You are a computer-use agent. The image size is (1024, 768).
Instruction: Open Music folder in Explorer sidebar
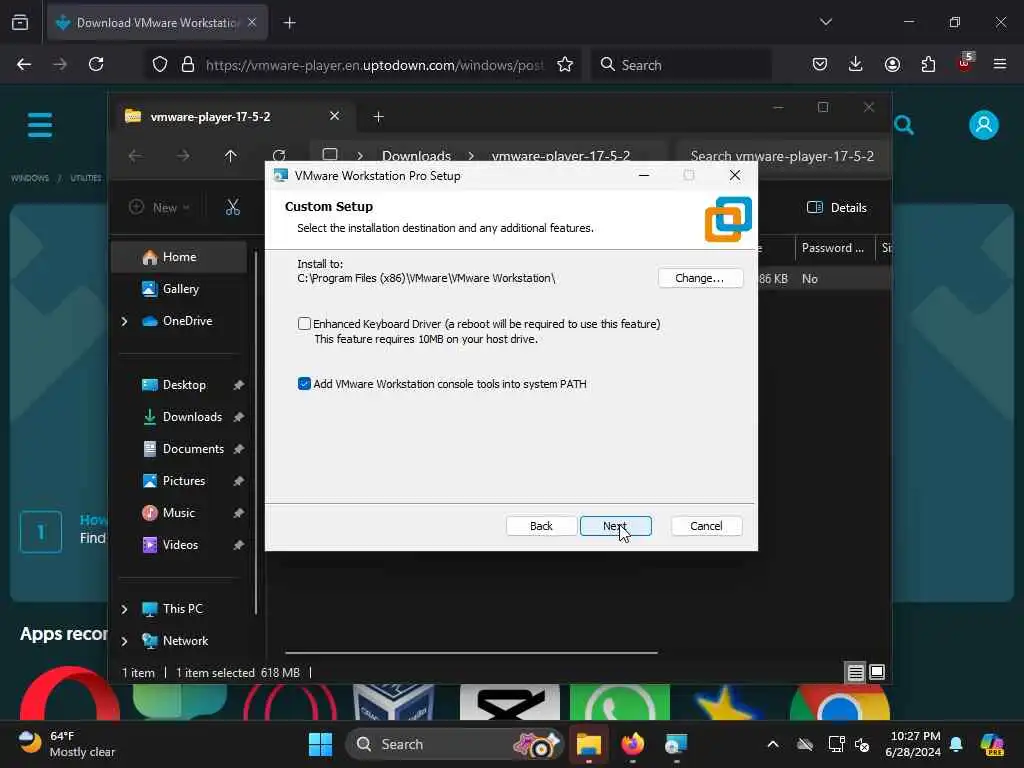pos(179,513)
